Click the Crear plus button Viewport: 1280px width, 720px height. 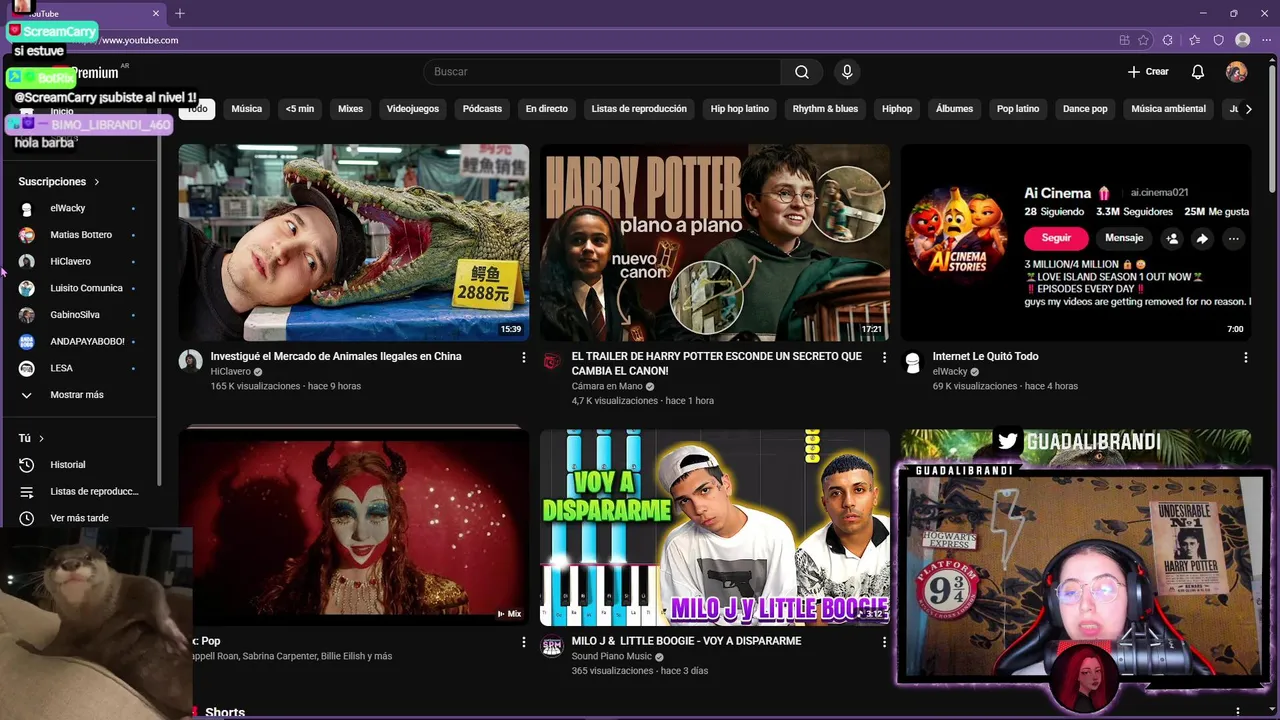[x=1148, y=72]
